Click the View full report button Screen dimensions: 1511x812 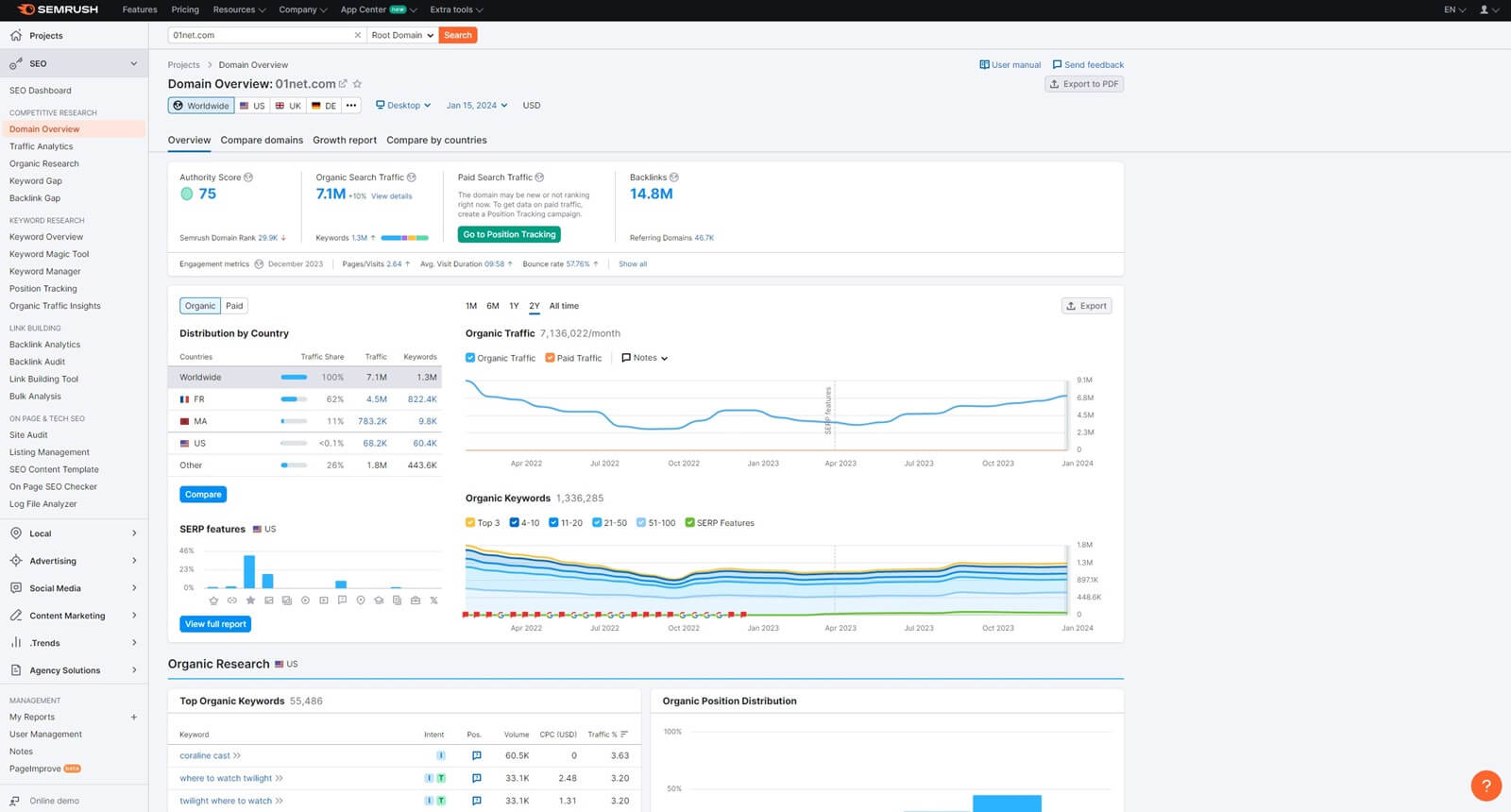point(215,624)
